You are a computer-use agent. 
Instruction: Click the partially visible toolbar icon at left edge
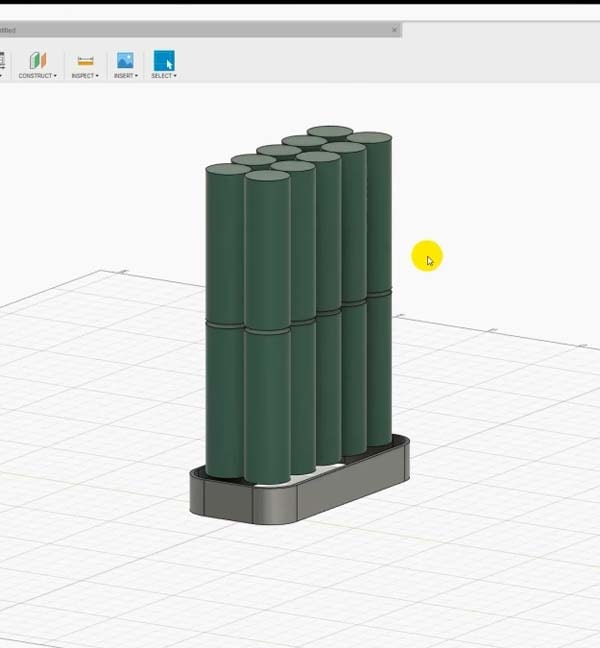click(x=2, y=60)
